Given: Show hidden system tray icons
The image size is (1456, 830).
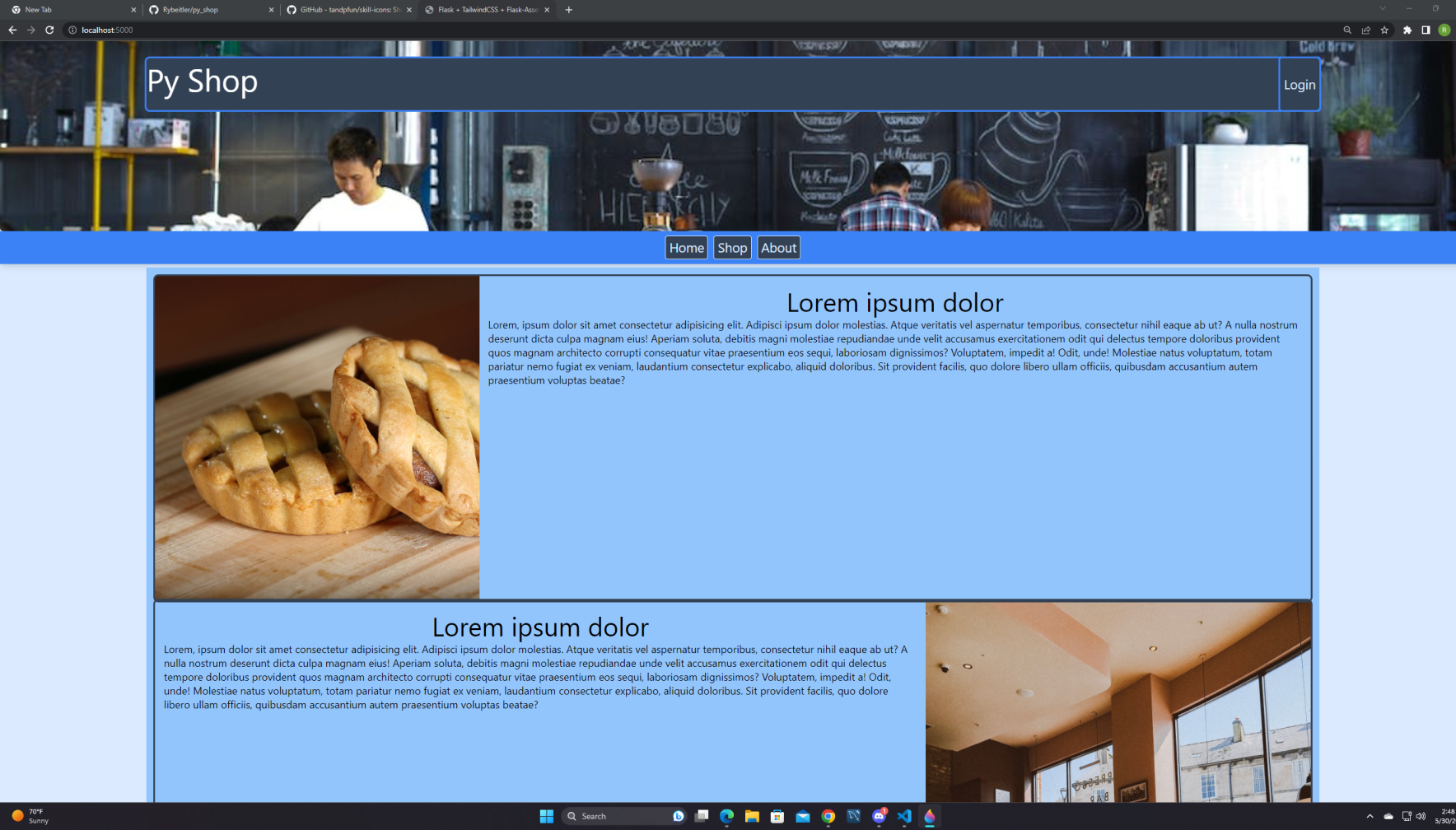Looking at the screenshot, I should 1370,816.
